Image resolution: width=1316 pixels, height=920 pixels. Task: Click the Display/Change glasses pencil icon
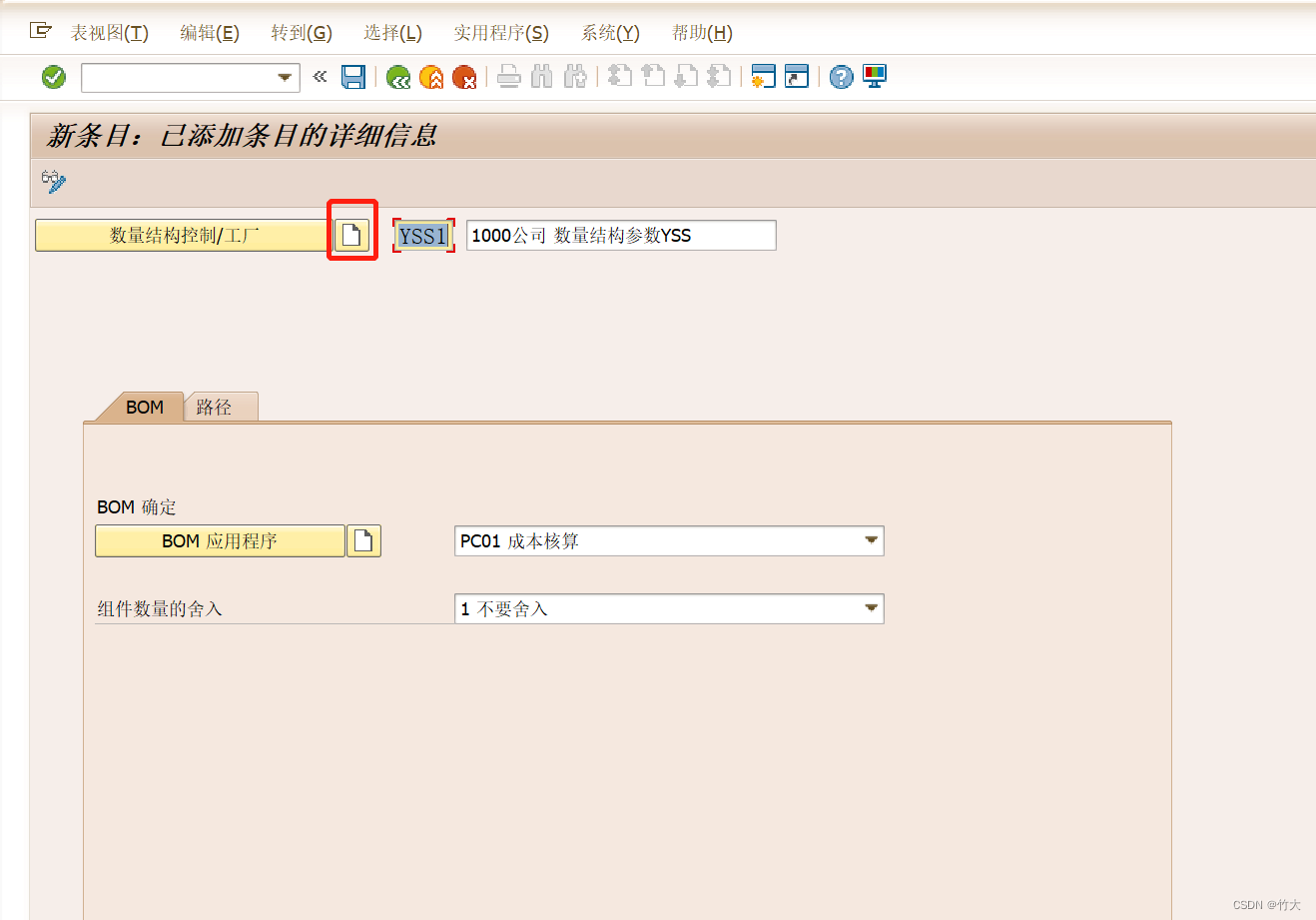[x=54, y=182]
